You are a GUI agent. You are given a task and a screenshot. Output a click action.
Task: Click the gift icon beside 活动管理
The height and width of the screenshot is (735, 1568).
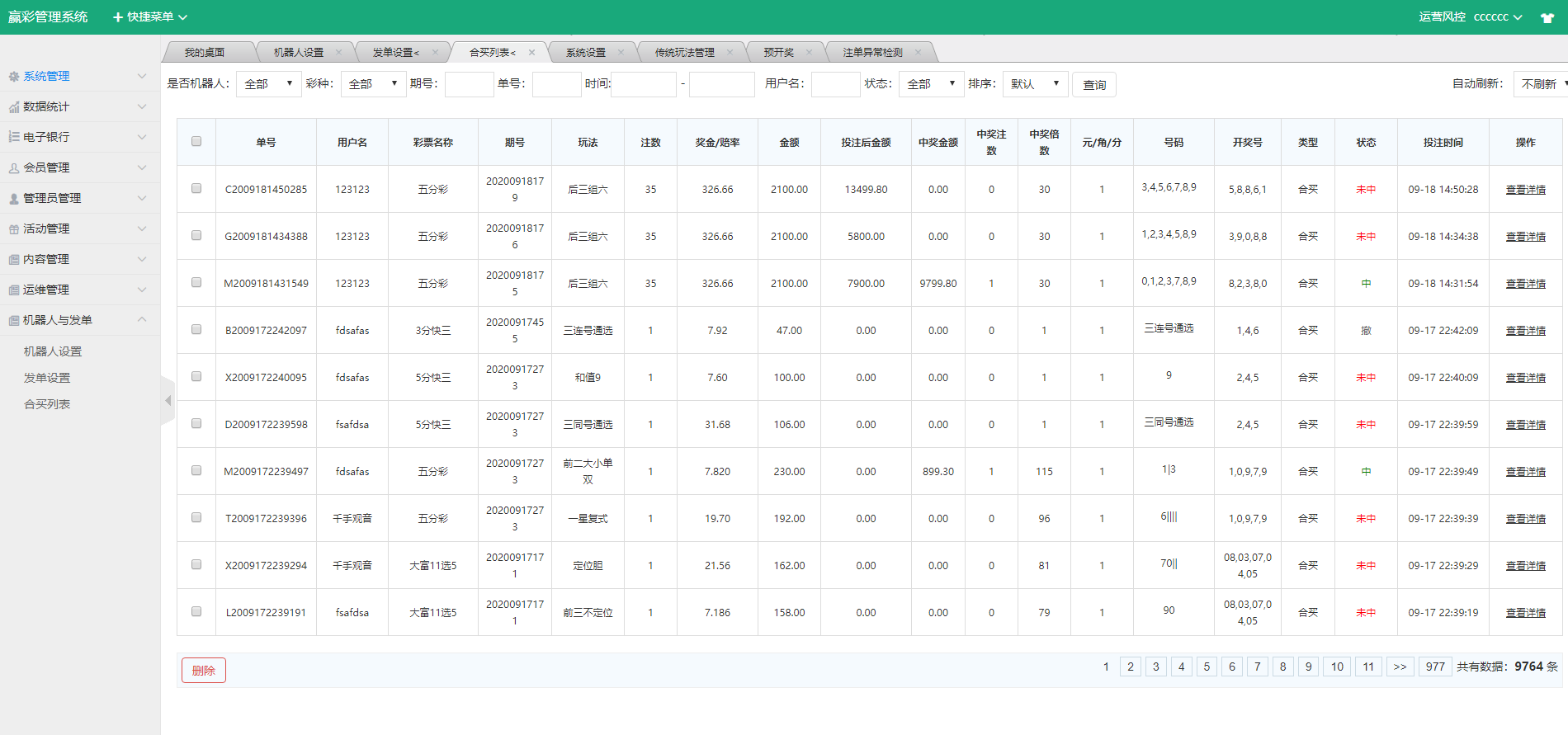click(x=14, y=229)
